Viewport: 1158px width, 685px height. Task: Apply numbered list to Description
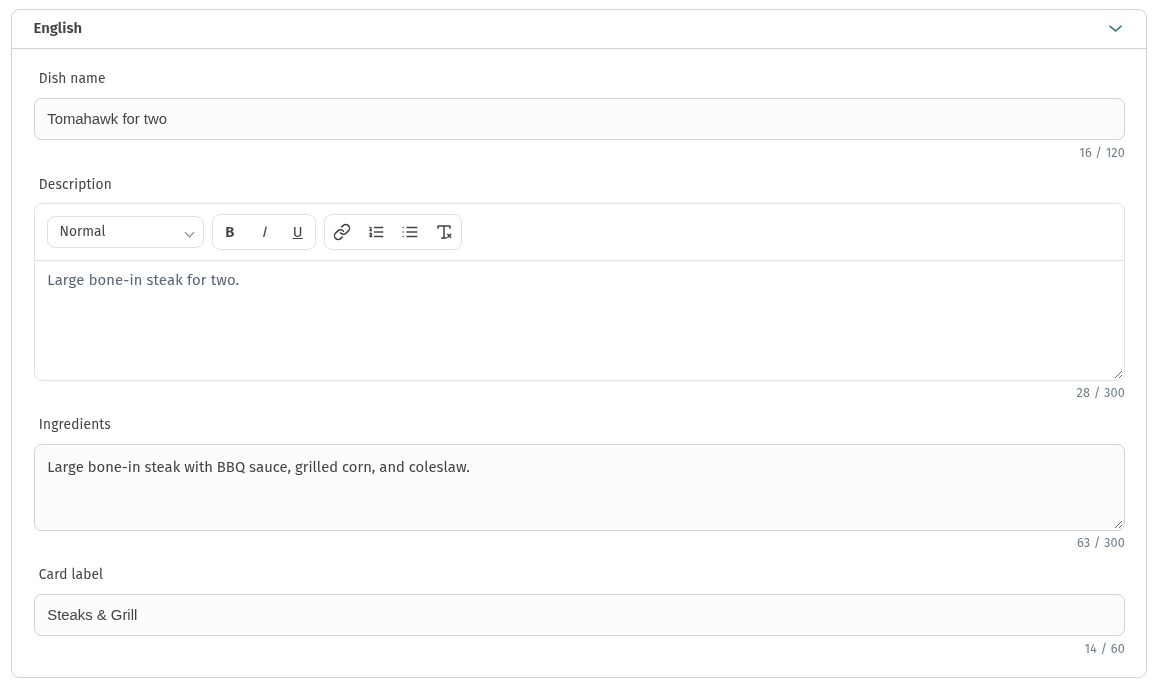(x=376, y=233)
